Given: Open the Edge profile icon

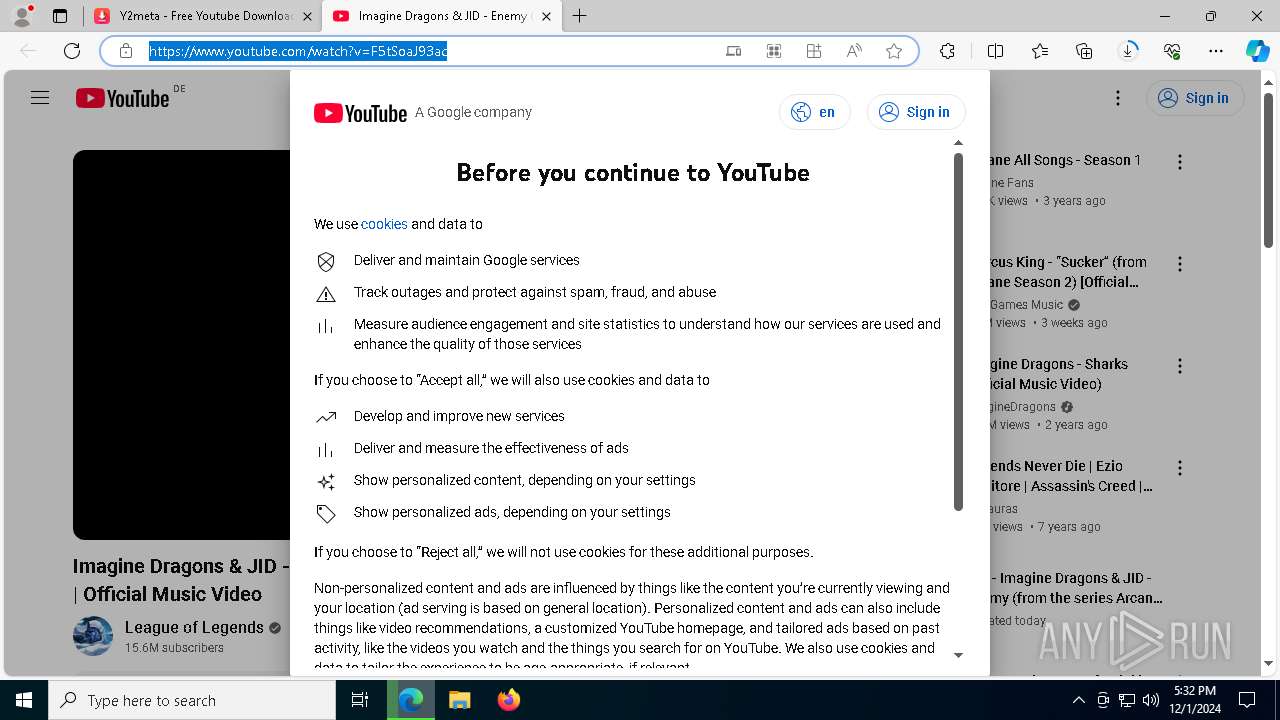Looking at the screenshot, I should coord(21,16).
